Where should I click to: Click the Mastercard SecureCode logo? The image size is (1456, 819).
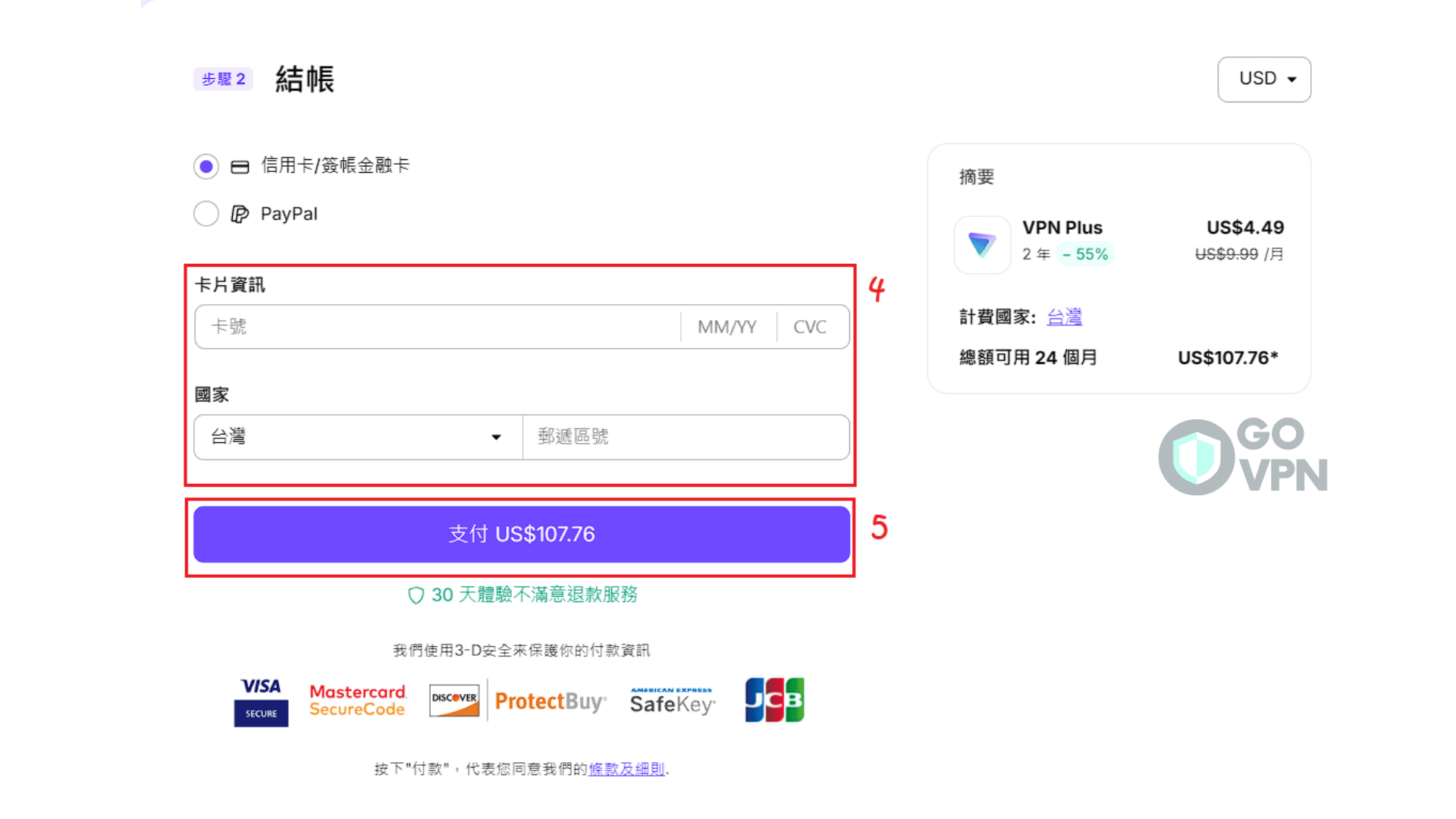[357, 699]
